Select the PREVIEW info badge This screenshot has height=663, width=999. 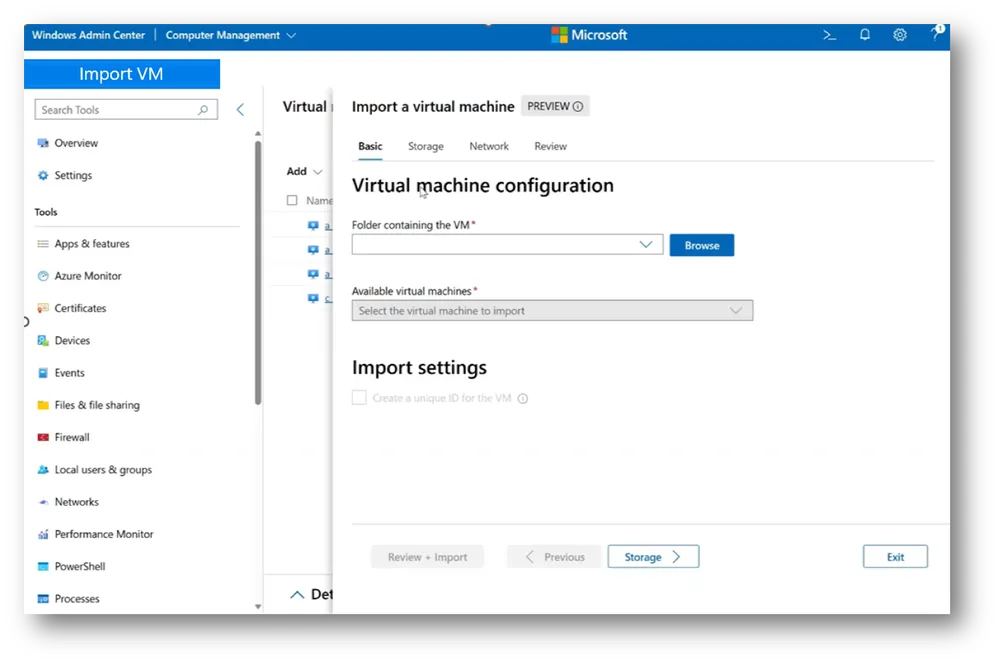pyautogui.click(x=555, y=105)
